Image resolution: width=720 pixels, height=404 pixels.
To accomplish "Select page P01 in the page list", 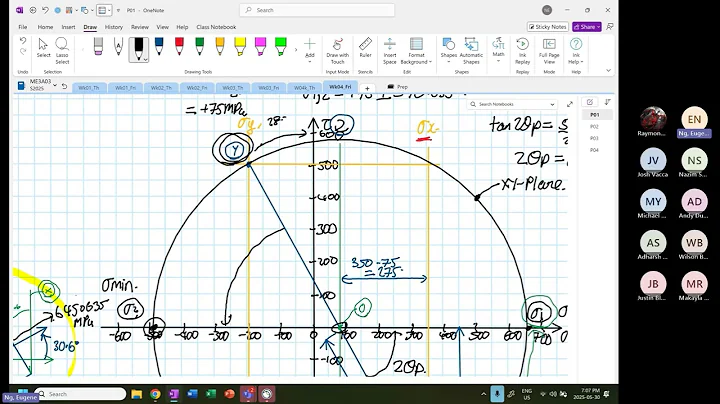I will tap(595, 115).
